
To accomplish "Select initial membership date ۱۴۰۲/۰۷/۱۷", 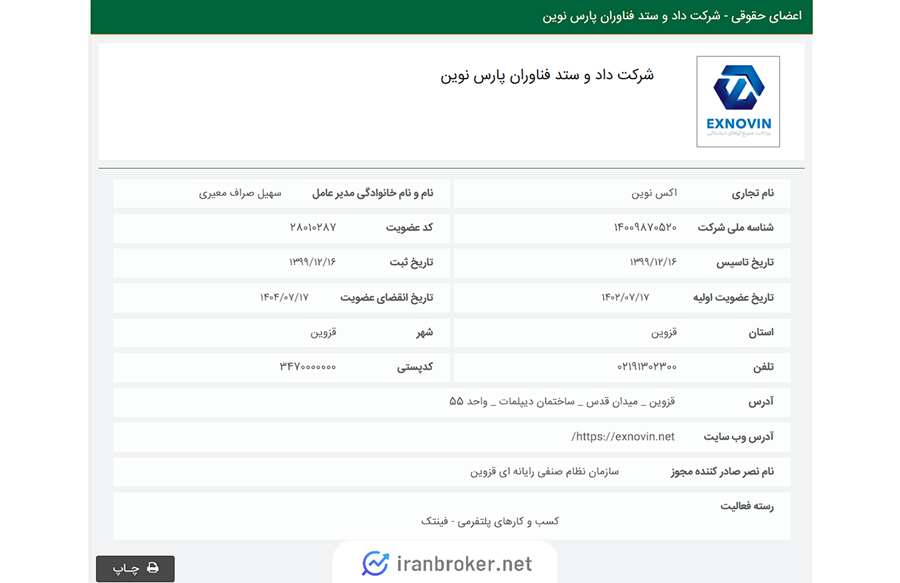I will point(625,297).
